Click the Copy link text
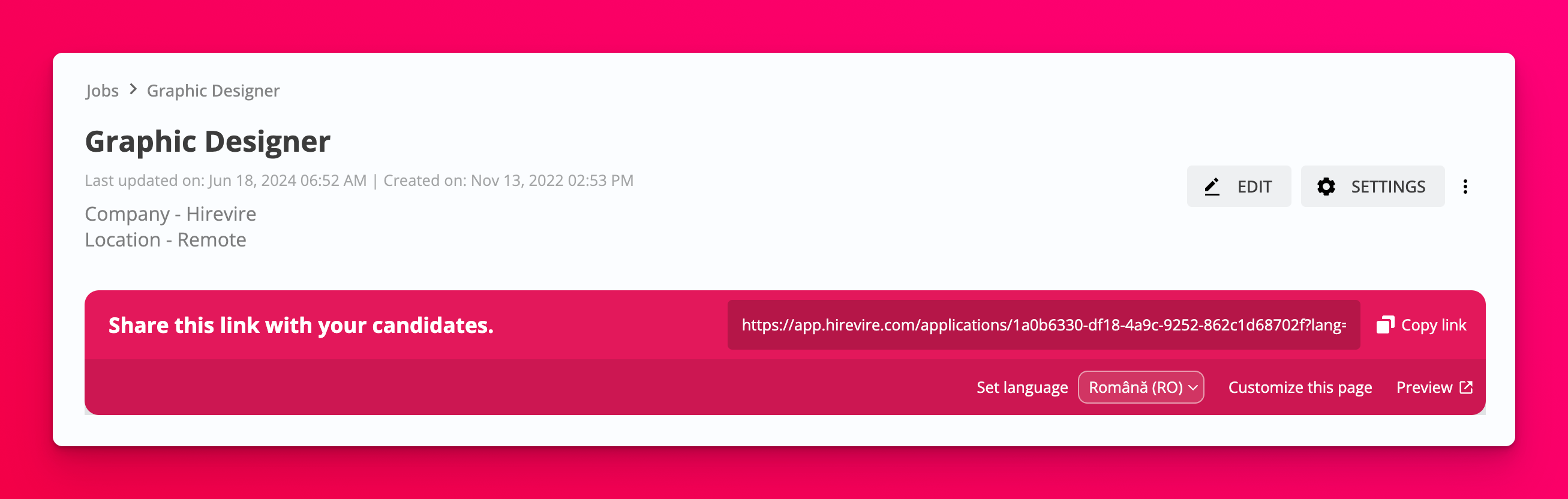The height and width of the screenshot is (499, 1568). pos(1433,325)
